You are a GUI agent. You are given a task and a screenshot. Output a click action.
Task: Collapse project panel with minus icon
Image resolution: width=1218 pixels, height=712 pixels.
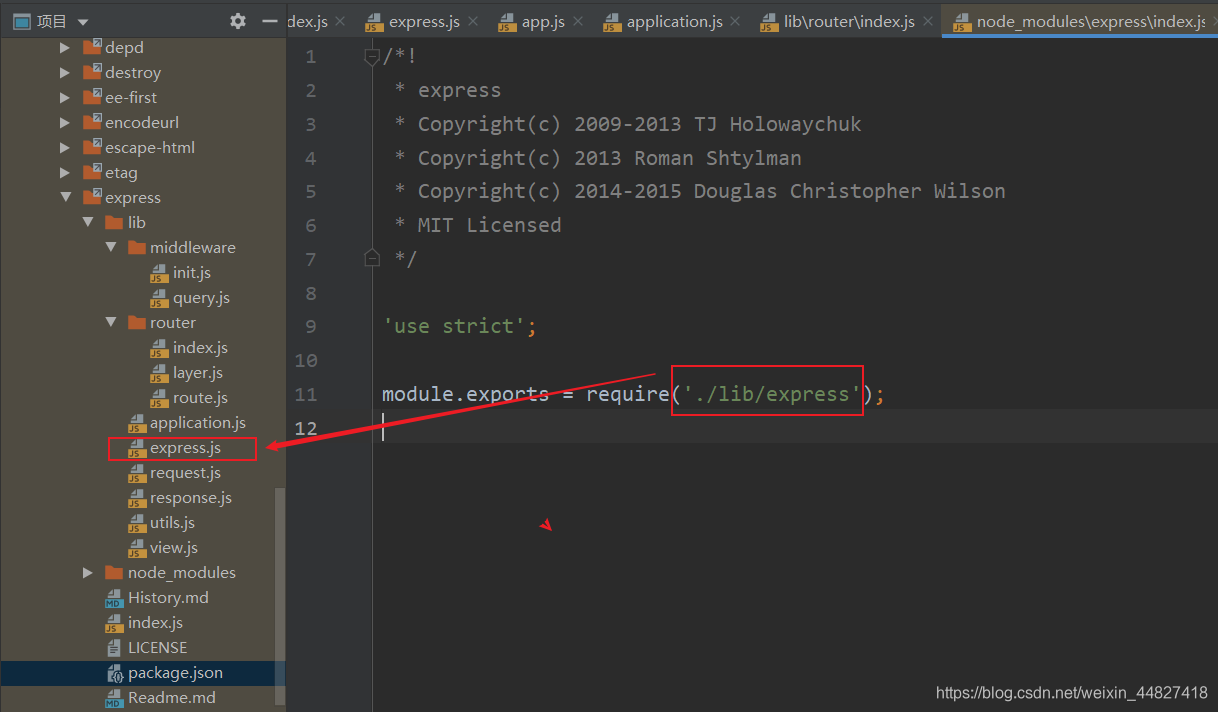pos(269,21)
